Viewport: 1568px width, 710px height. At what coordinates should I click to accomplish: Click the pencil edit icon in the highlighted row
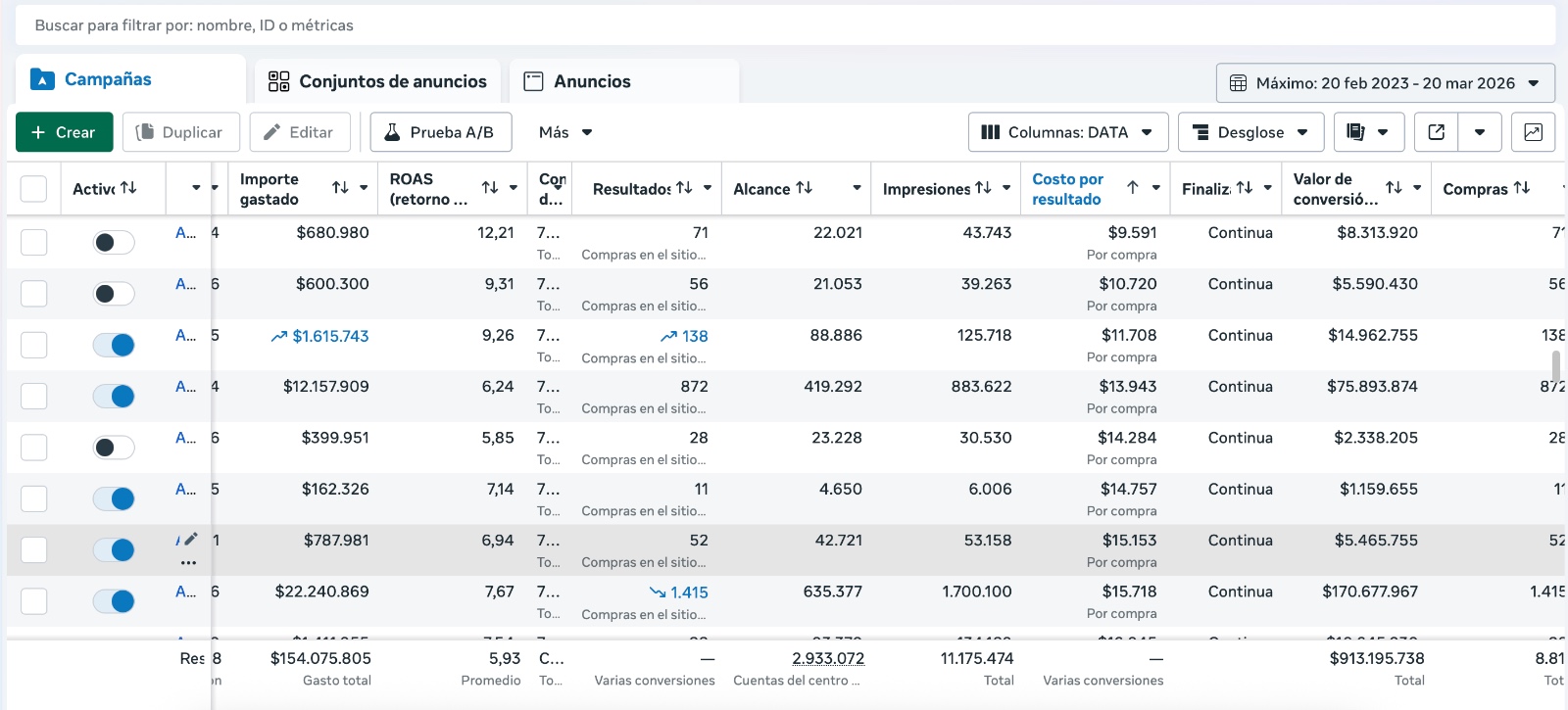coord(191,539)
